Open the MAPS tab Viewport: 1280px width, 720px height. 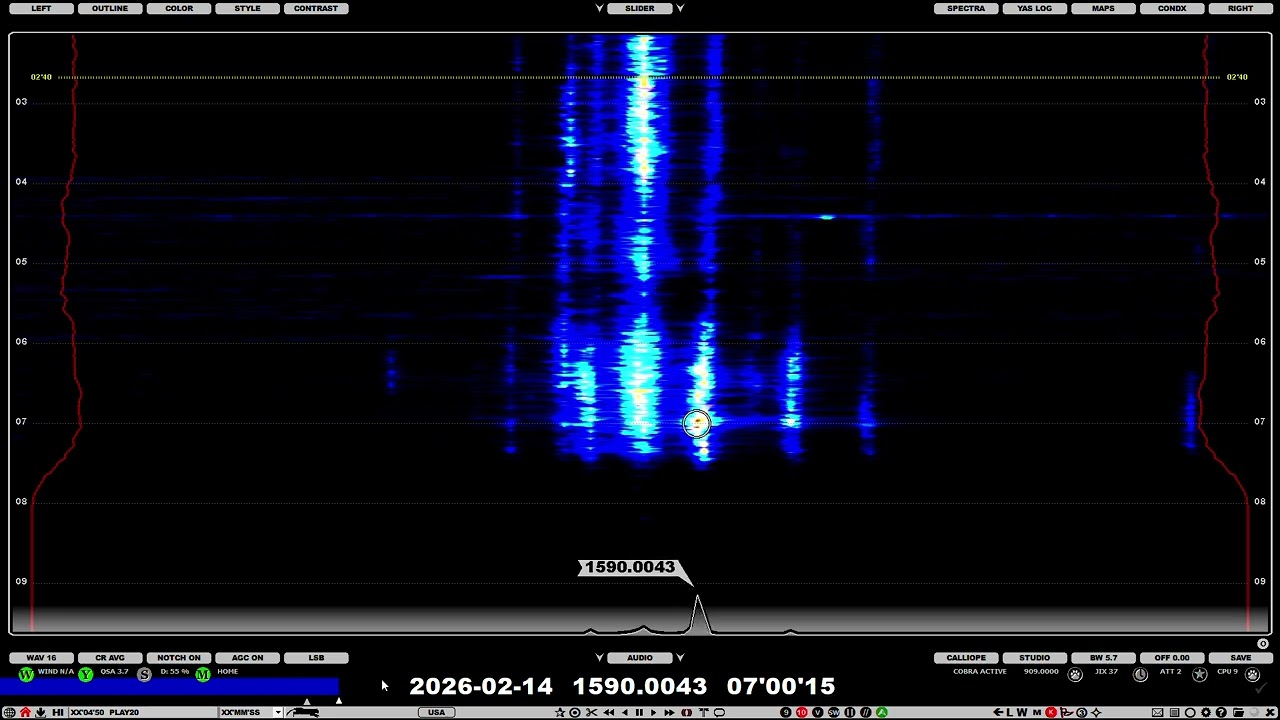pos(1103,8)
